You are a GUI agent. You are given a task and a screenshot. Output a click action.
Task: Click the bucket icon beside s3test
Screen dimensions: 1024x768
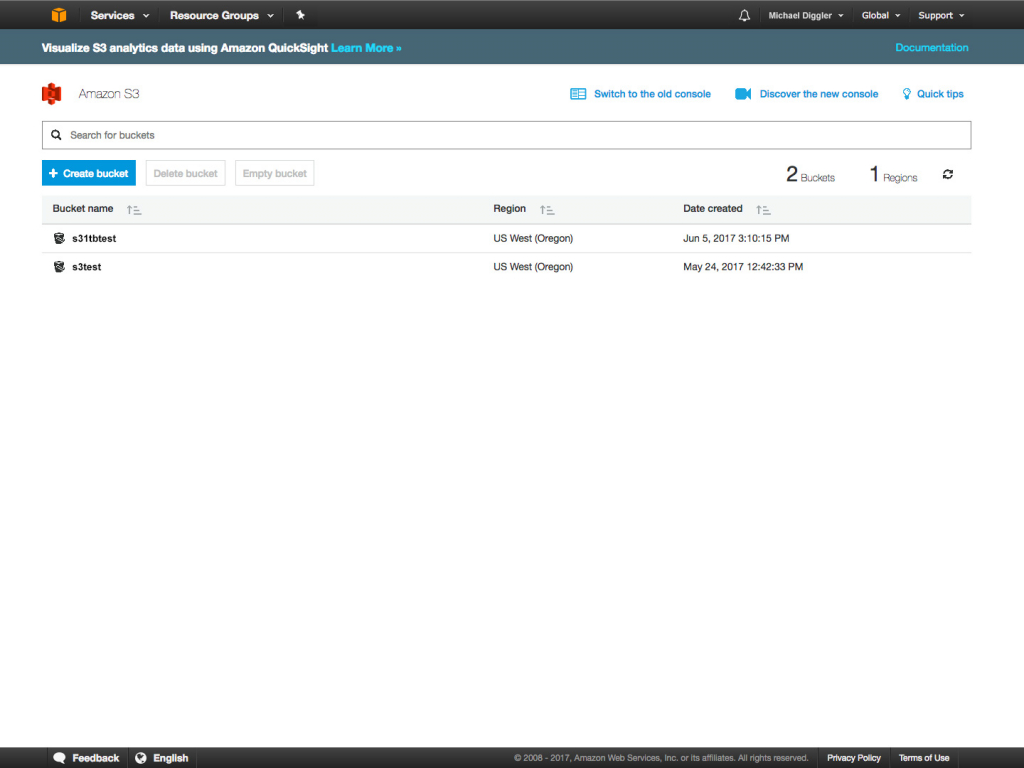pos(59,267)
